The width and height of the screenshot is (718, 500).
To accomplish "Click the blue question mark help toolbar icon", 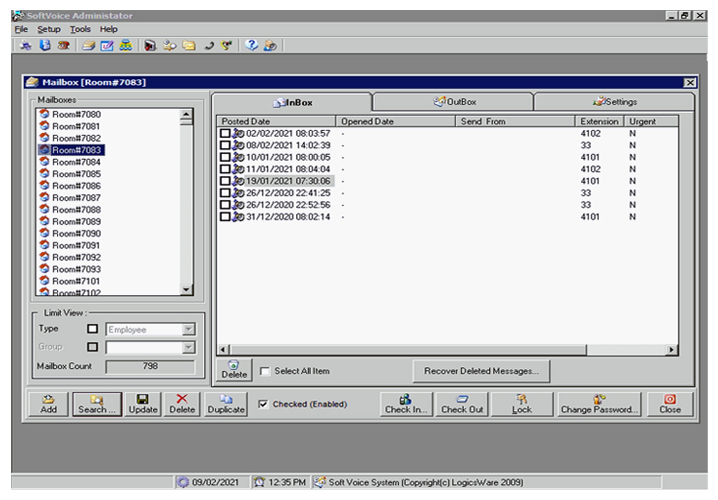I will click(251, 46).
